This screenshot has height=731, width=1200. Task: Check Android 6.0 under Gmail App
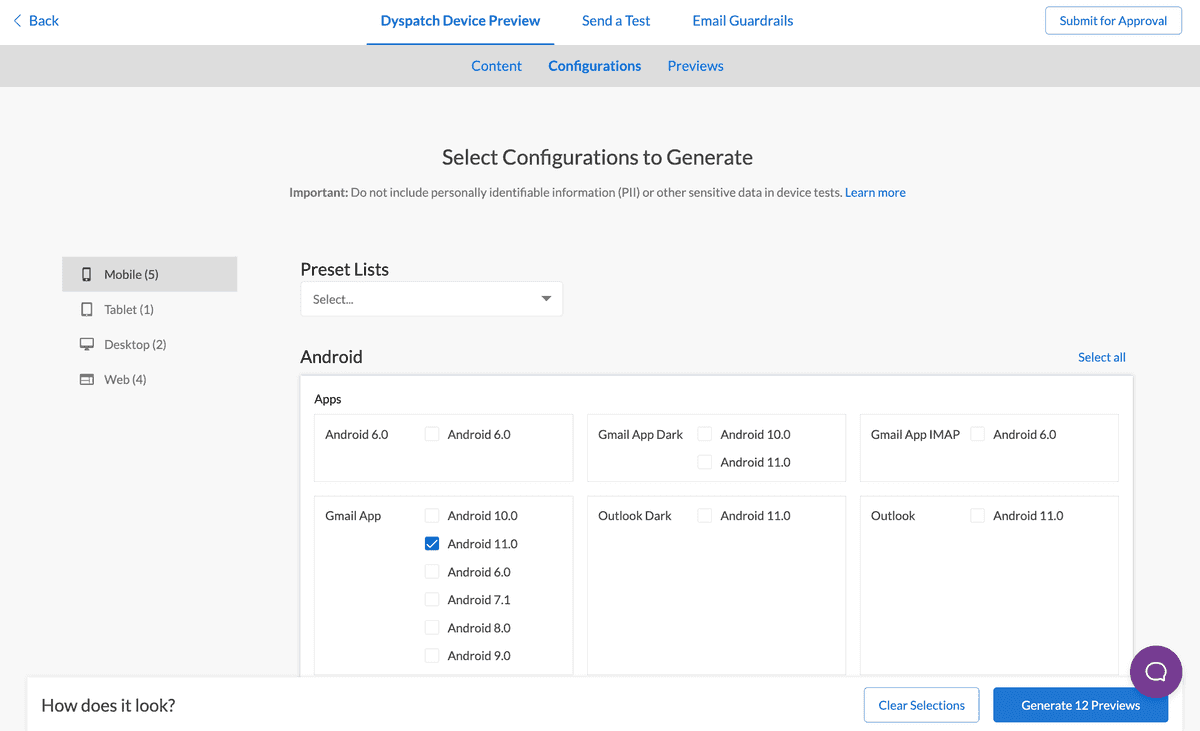click(432, 572)
